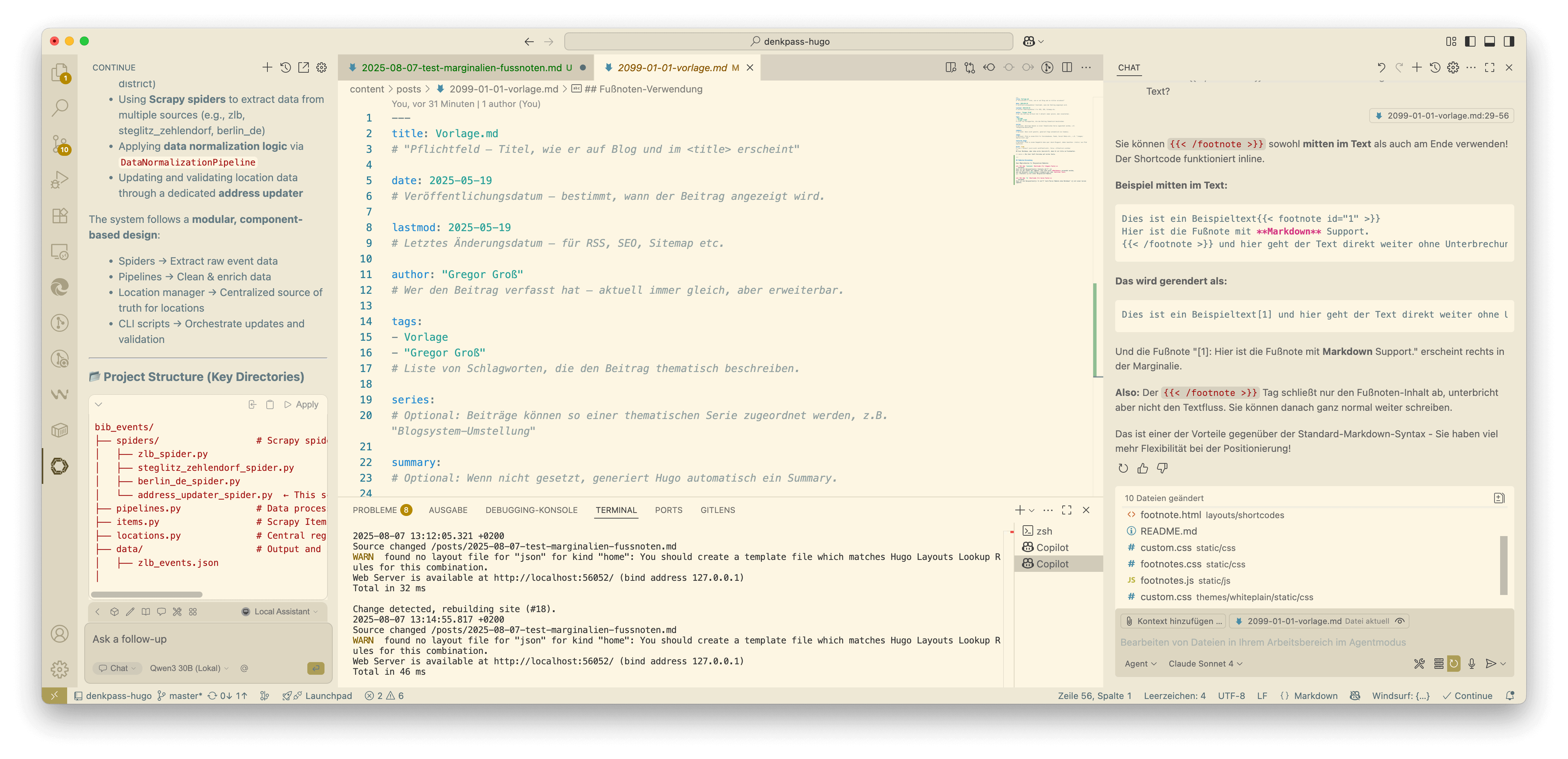Image resolution: width=1568 pixels, height=759 pixels.
Task: Open the pencil rules icon in the Continue toolbar
Action: (x=130, y=612)
